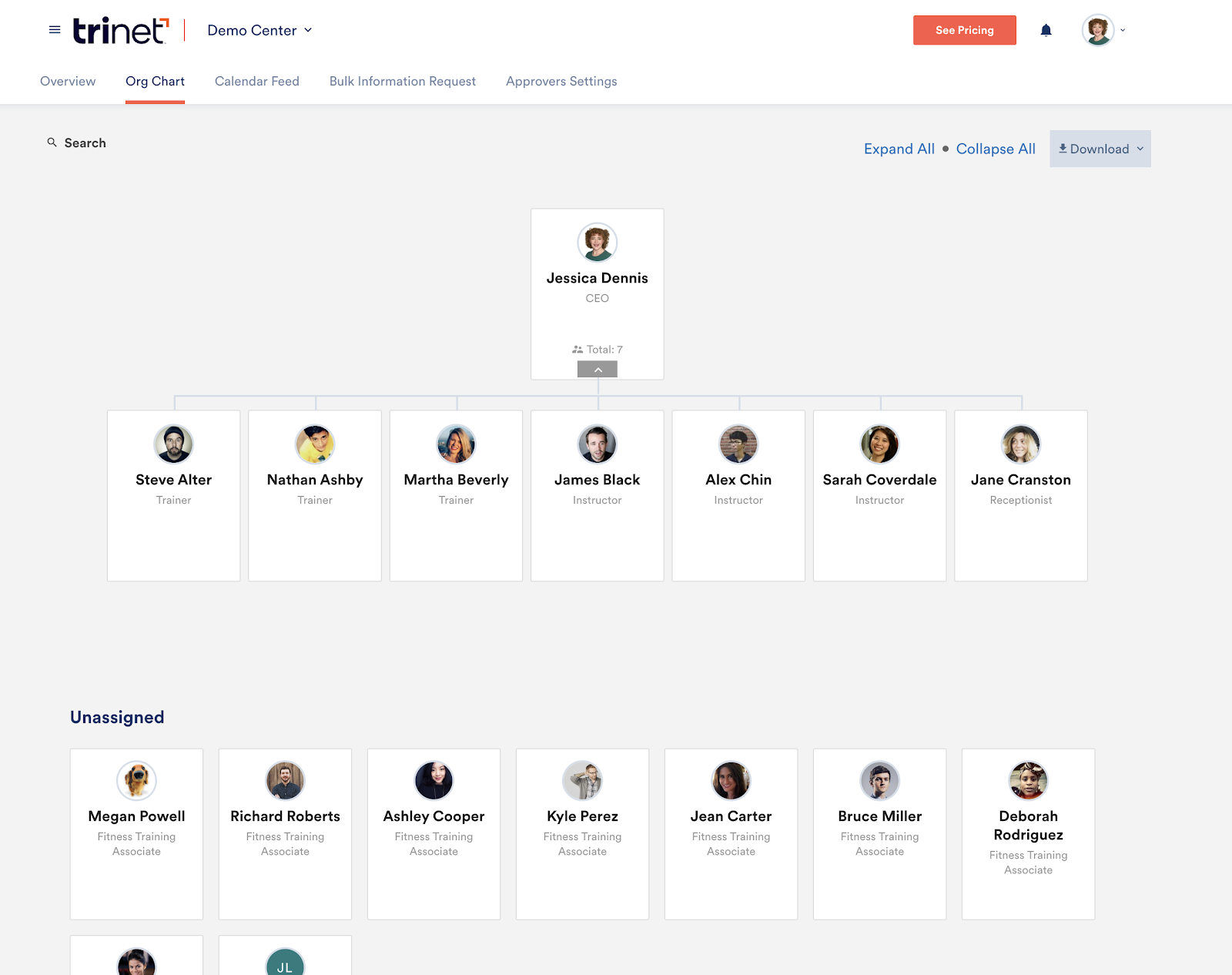Click Nathan Ashby's avatar
This screenshot has height=975, width=1232.
(x=315, y=444)
